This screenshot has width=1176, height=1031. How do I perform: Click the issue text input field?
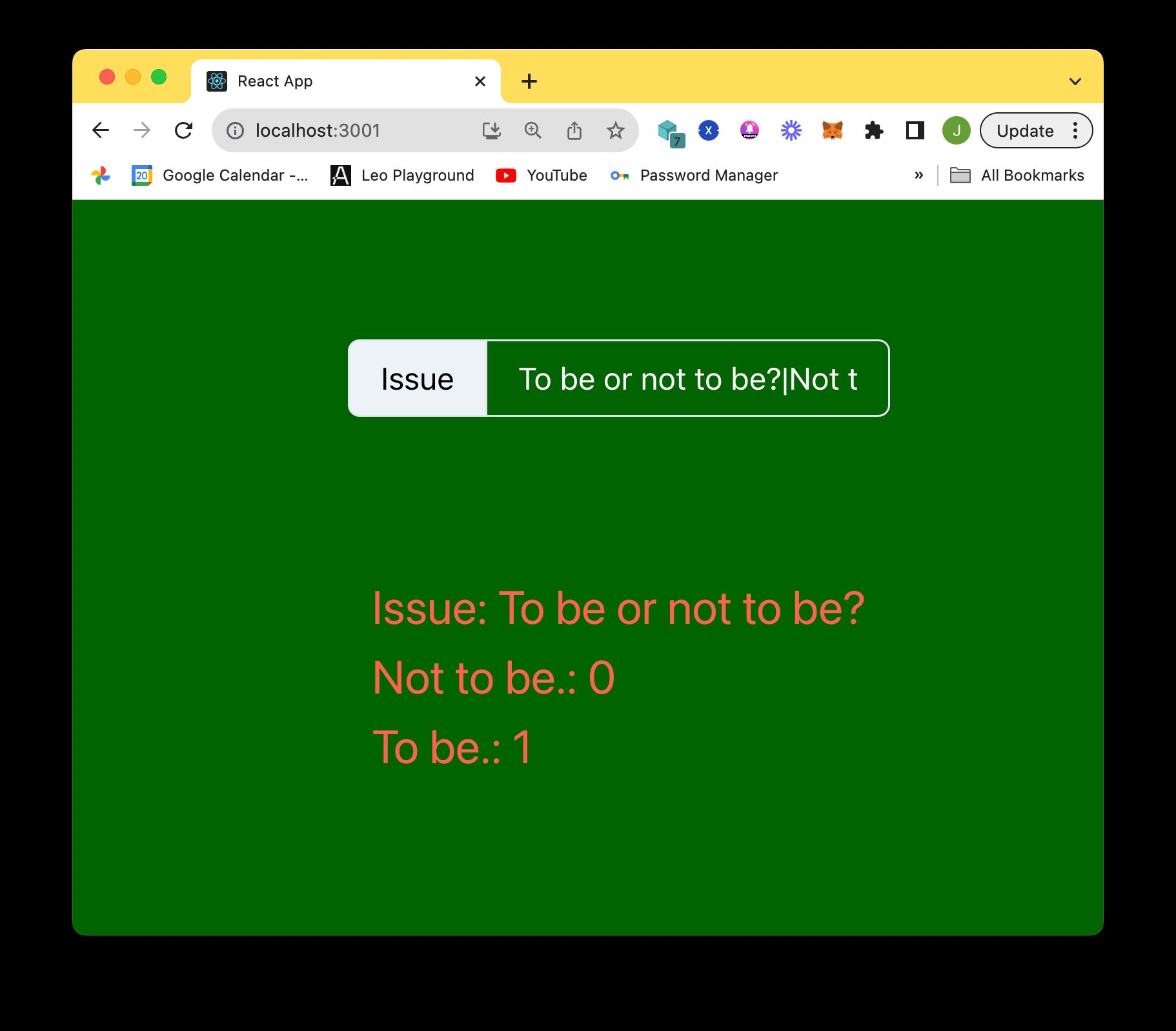click(x=688, y=379)
